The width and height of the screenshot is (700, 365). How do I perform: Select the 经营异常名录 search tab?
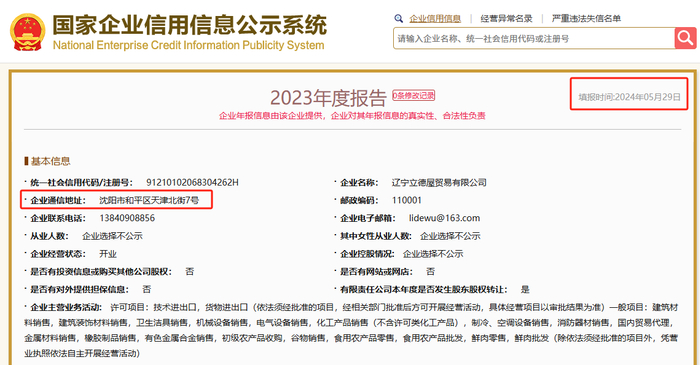(506, 18)
